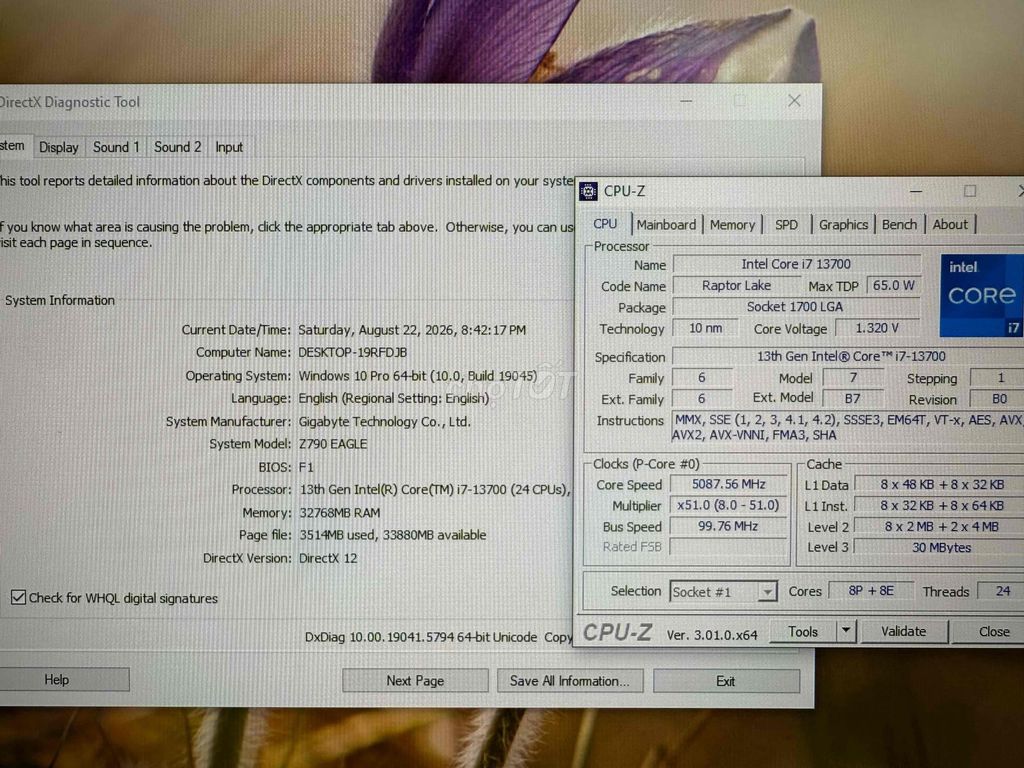1024x768 pixels.
Task: Click Memory value 32768MB RAM
Action: pyautogui.click(x=340, y=513)
